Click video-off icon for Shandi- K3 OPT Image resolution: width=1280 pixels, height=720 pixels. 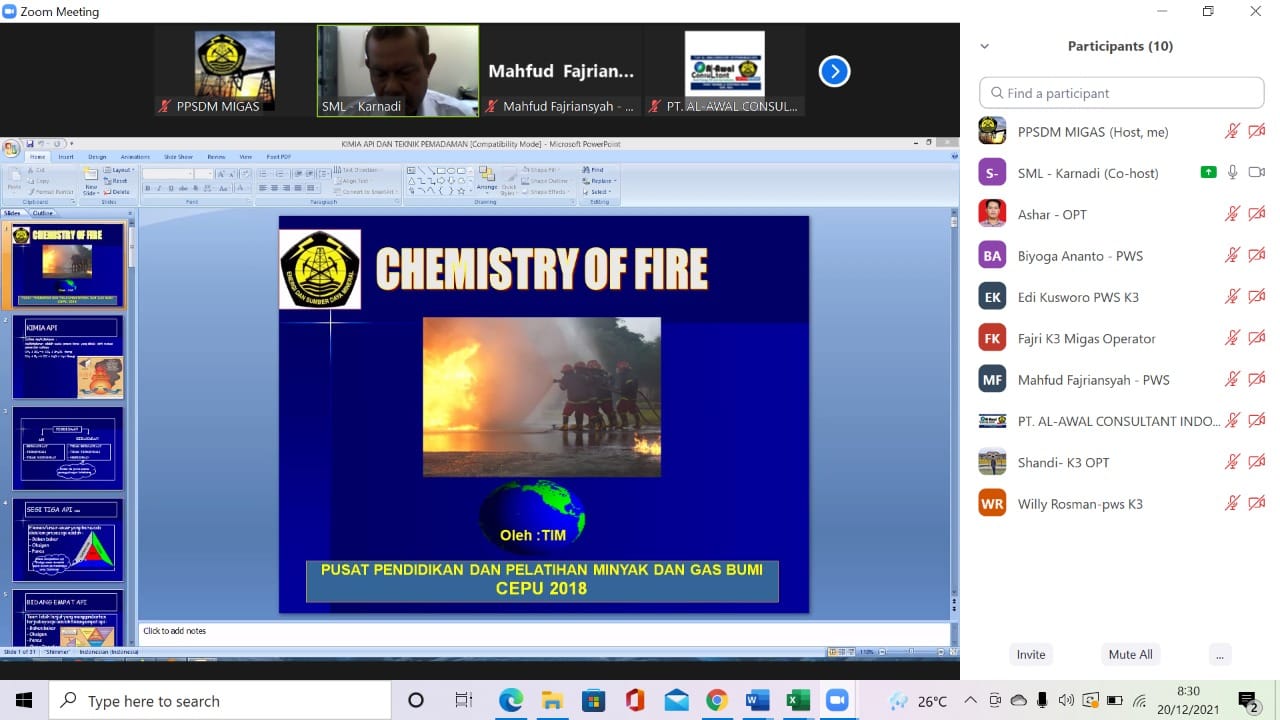tap(1257, 462)
